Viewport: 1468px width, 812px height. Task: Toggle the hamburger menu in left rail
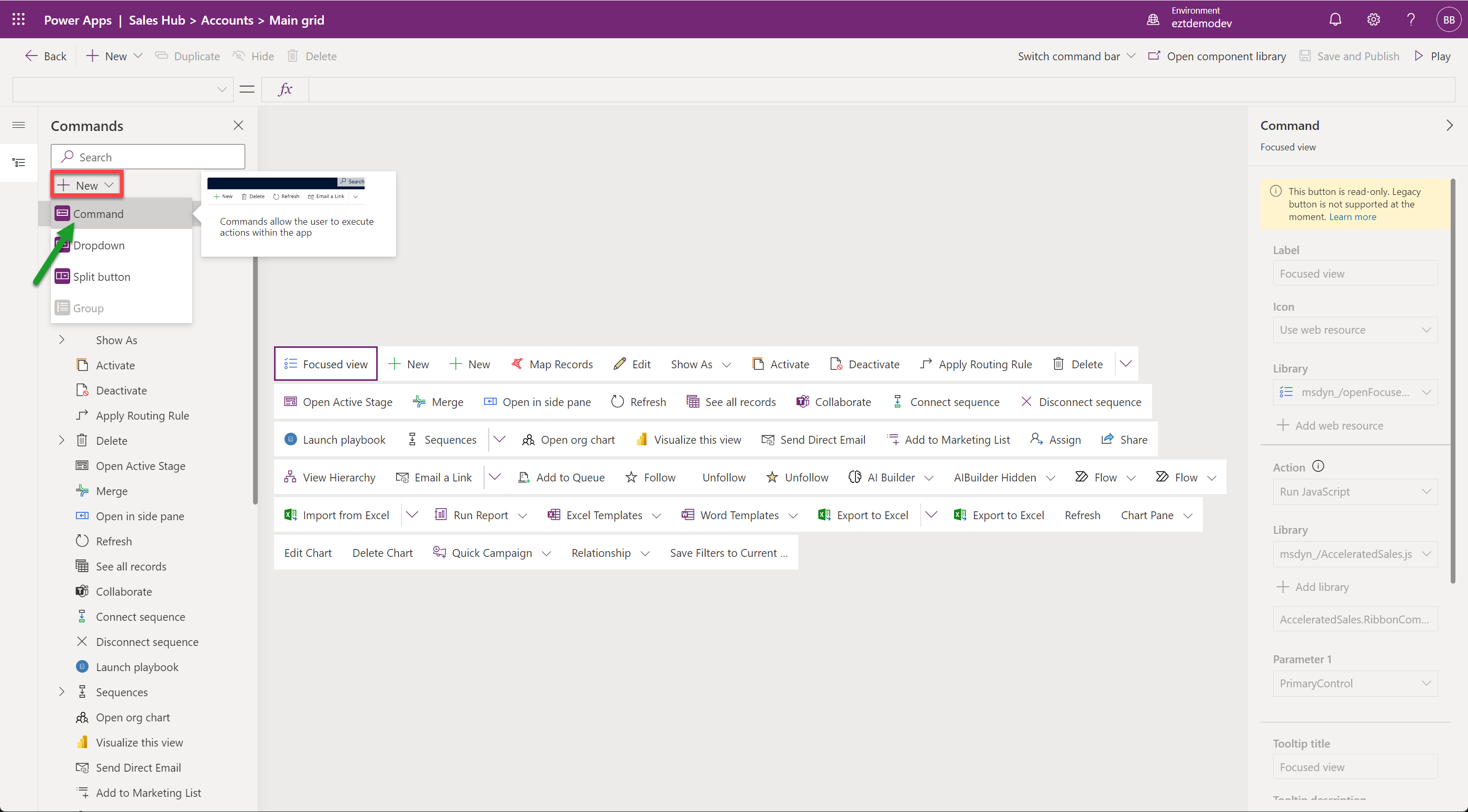tap(19, 125)
